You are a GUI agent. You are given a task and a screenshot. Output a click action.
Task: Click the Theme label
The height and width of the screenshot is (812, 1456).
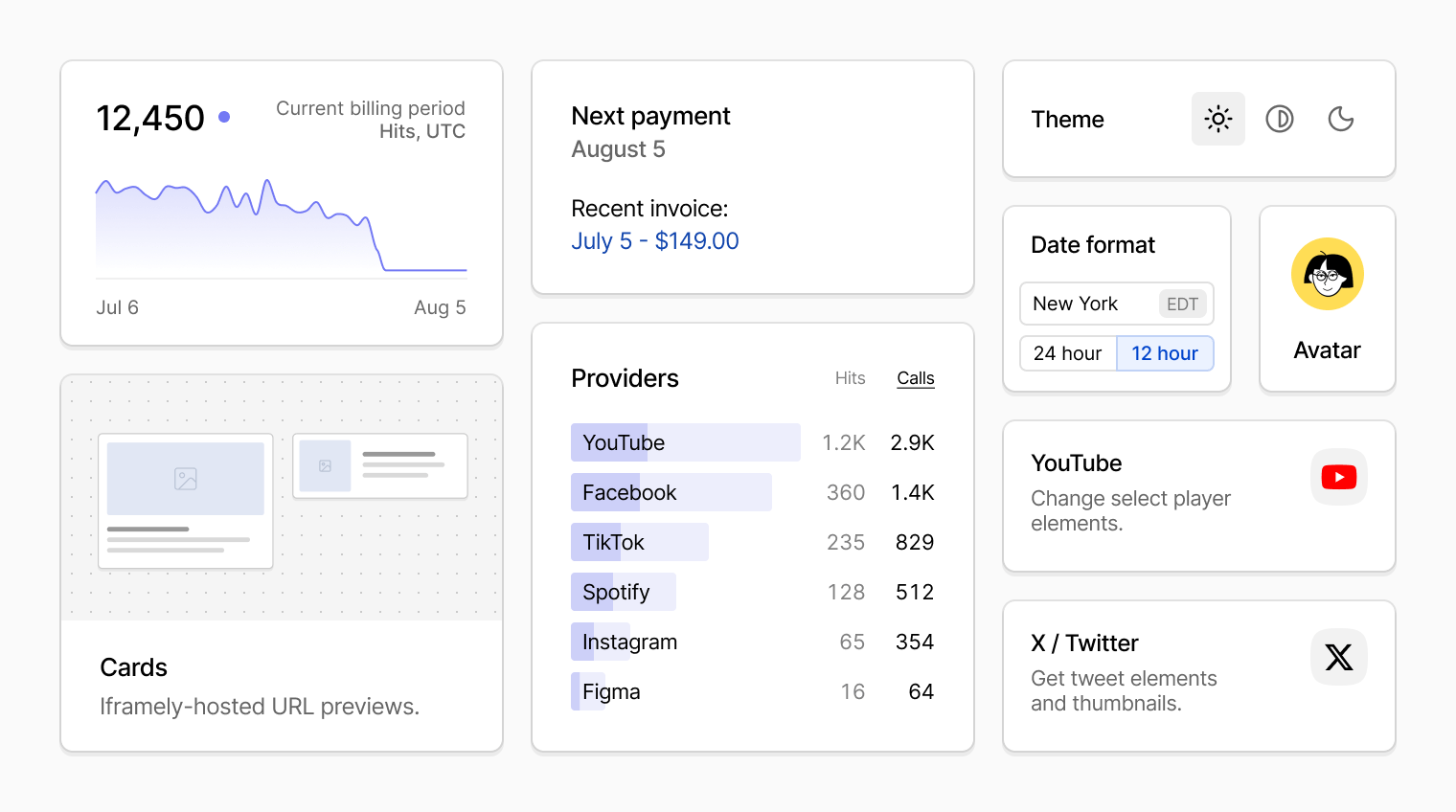(x=1067, y=120)
